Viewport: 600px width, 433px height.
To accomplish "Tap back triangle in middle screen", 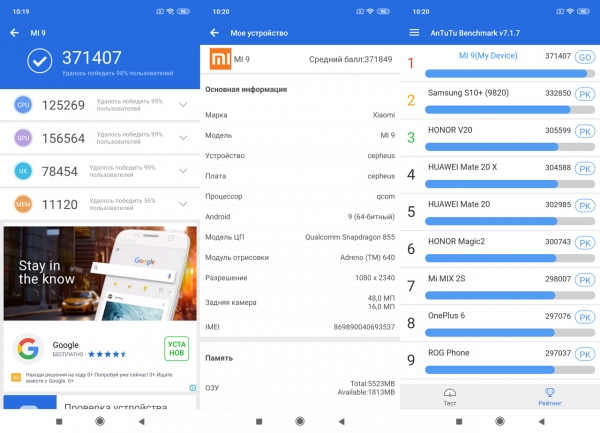I will tap(342, 422).
